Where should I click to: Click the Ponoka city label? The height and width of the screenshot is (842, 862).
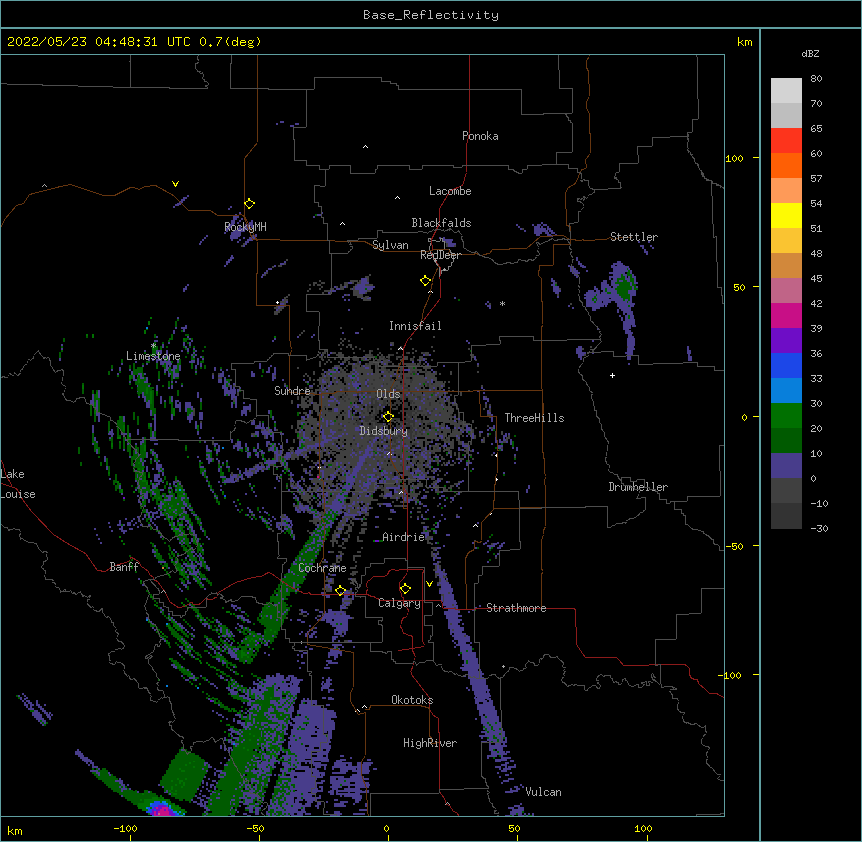(x=480, y=136)
